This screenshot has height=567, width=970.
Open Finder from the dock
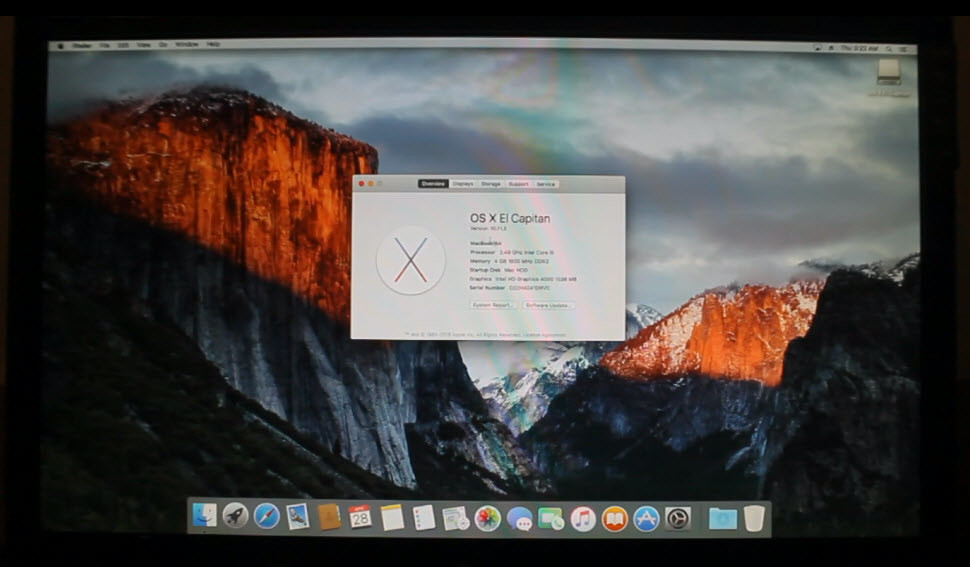(x=204, y=516)
